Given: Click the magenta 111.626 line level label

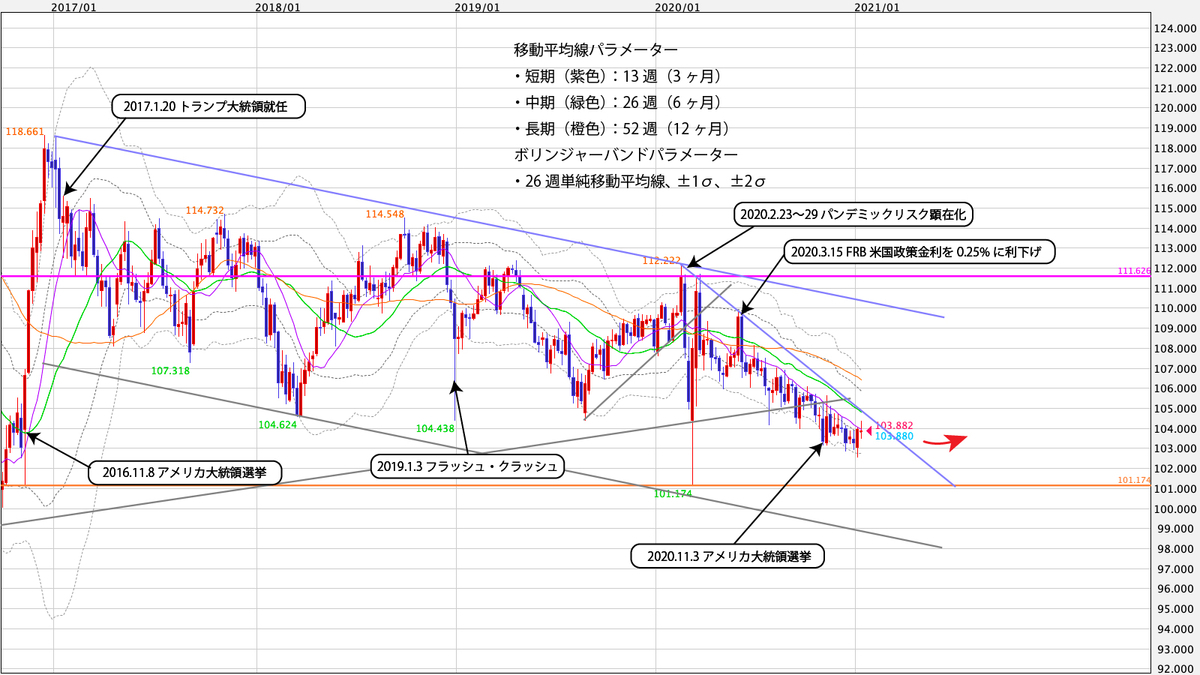Looking at the screenshot, I should click(x=1132, y=271).
